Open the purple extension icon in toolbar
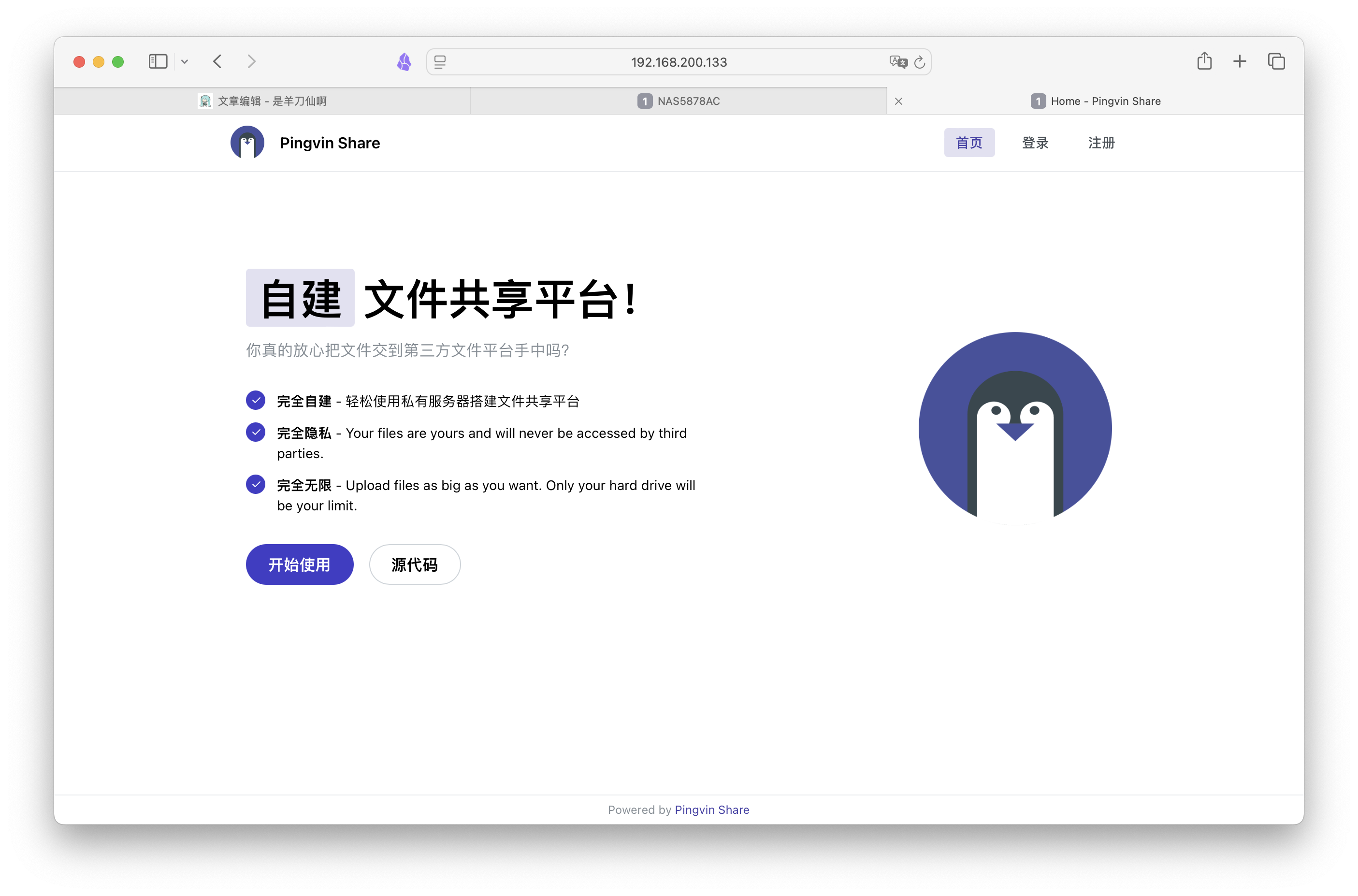This screenshot has height=896, width=1358. [x=404, y=62]
